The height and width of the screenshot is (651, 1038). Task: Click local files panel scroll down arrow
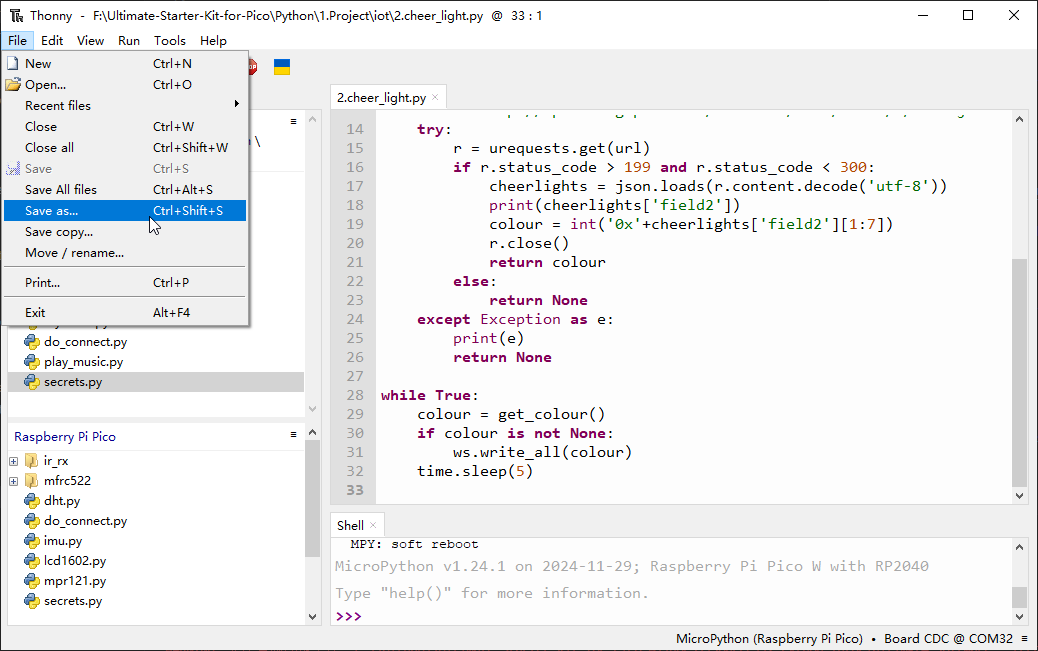tap(312, 409)
